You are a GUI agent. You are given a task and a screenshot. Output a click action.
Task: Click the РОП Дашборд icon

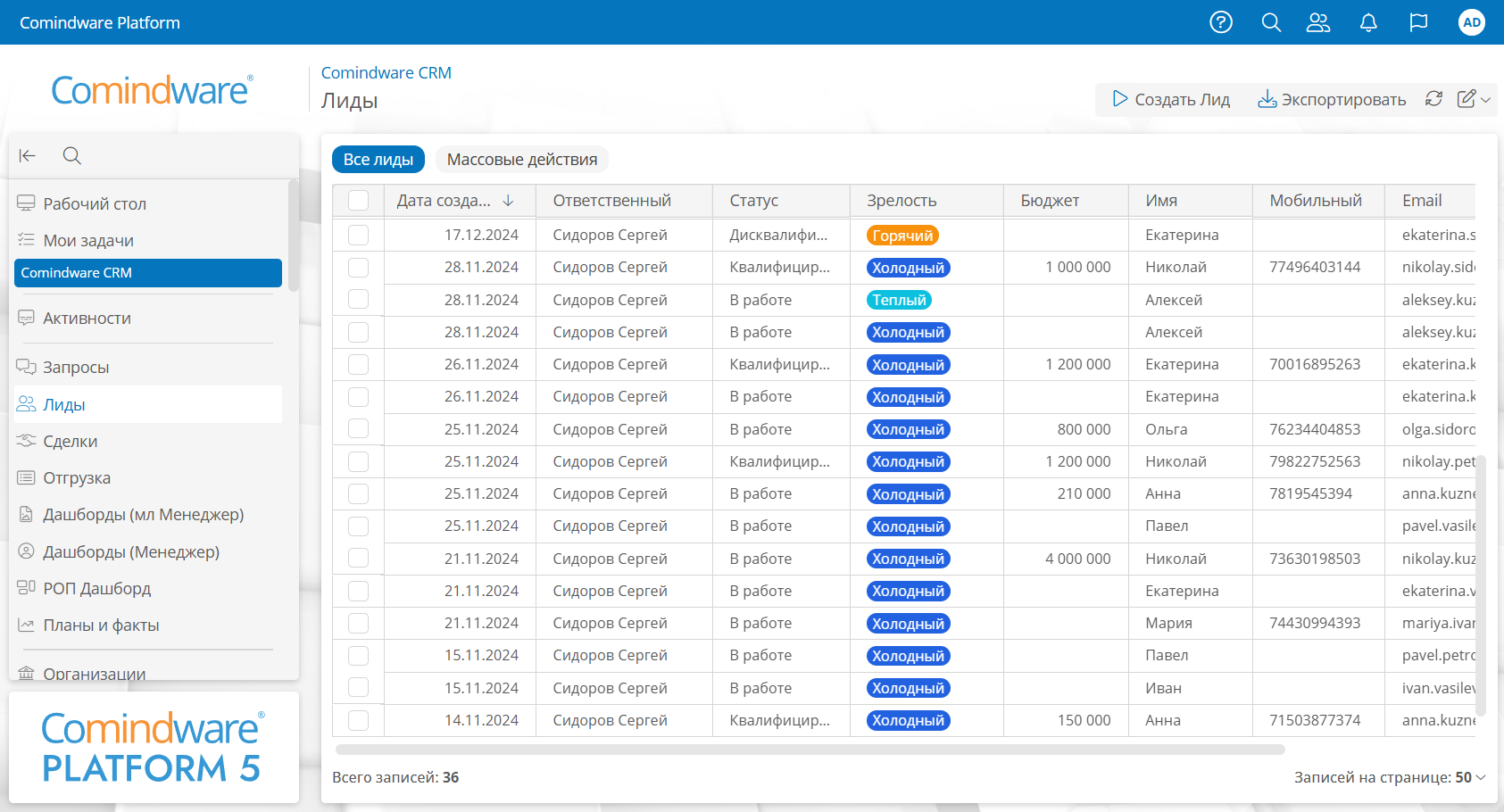tap(26, 588)
